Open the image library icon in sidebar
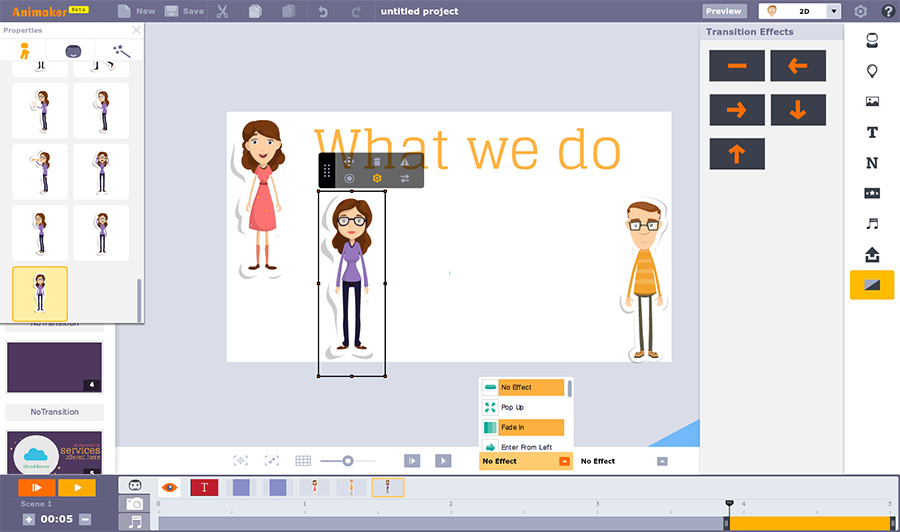The width and height of the screenshot is (900, 532). [872, 102]
